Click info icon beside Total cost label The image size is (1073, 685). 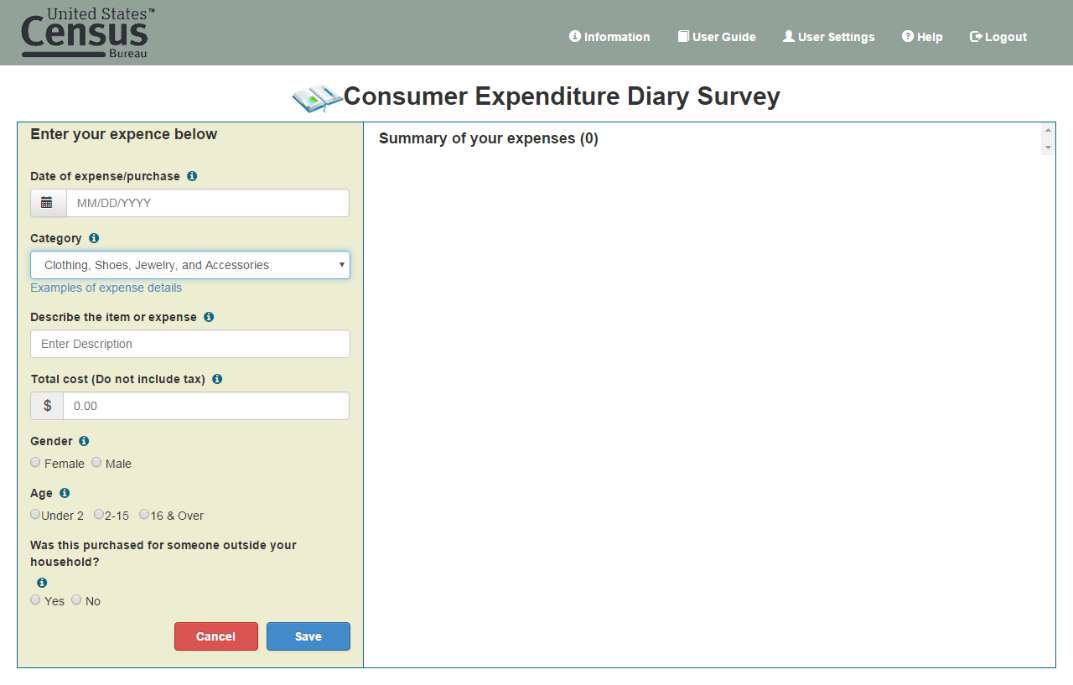(217, 379)
